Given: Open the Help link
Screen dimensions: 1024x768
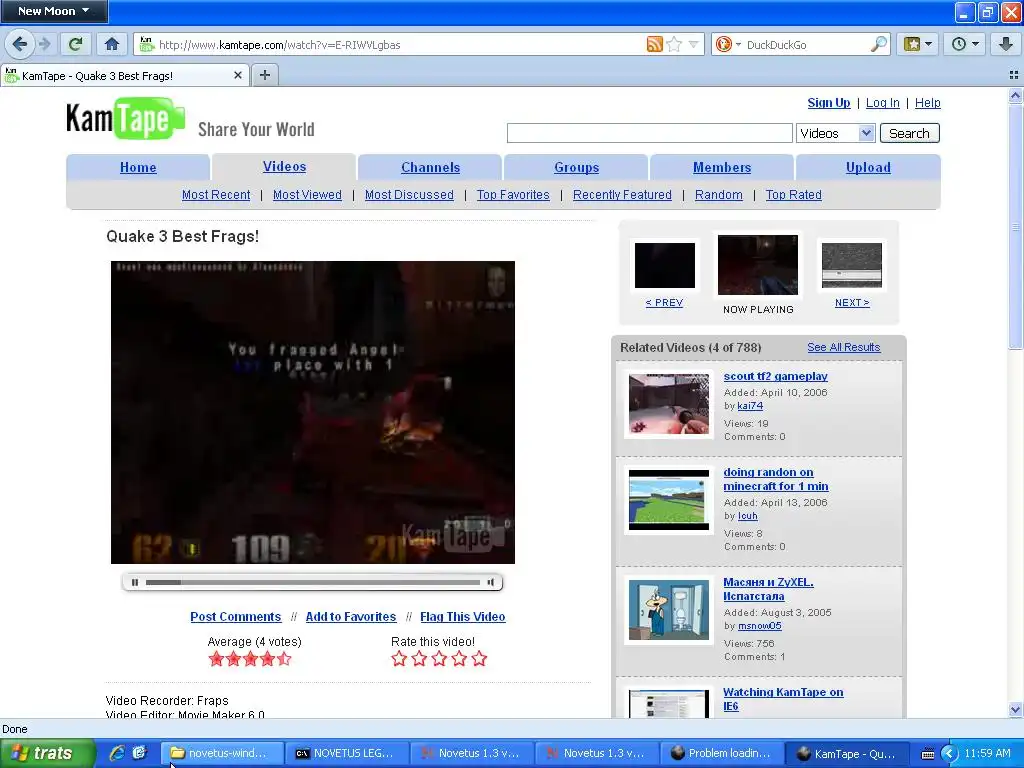Looking at the screenshot, I should click(927, 103).
